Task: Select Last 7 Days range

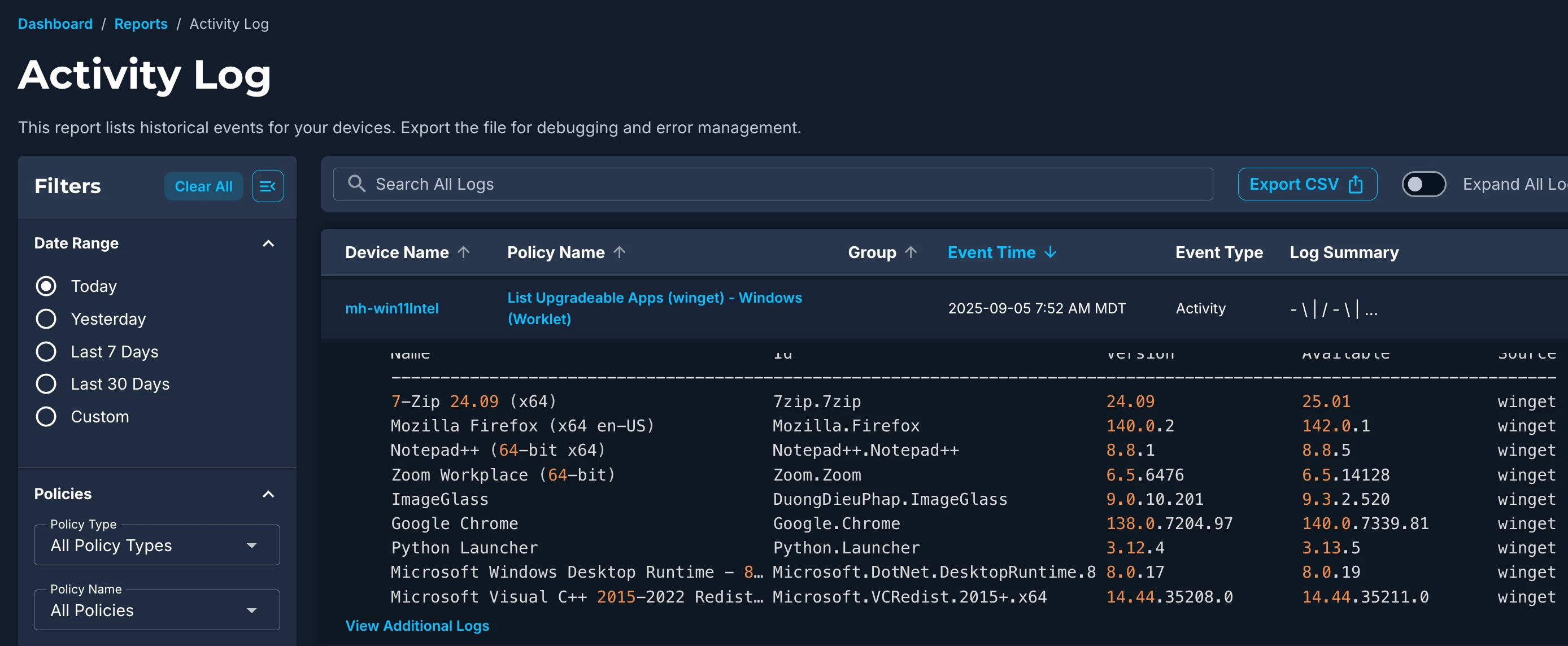Action: point(46,352)
